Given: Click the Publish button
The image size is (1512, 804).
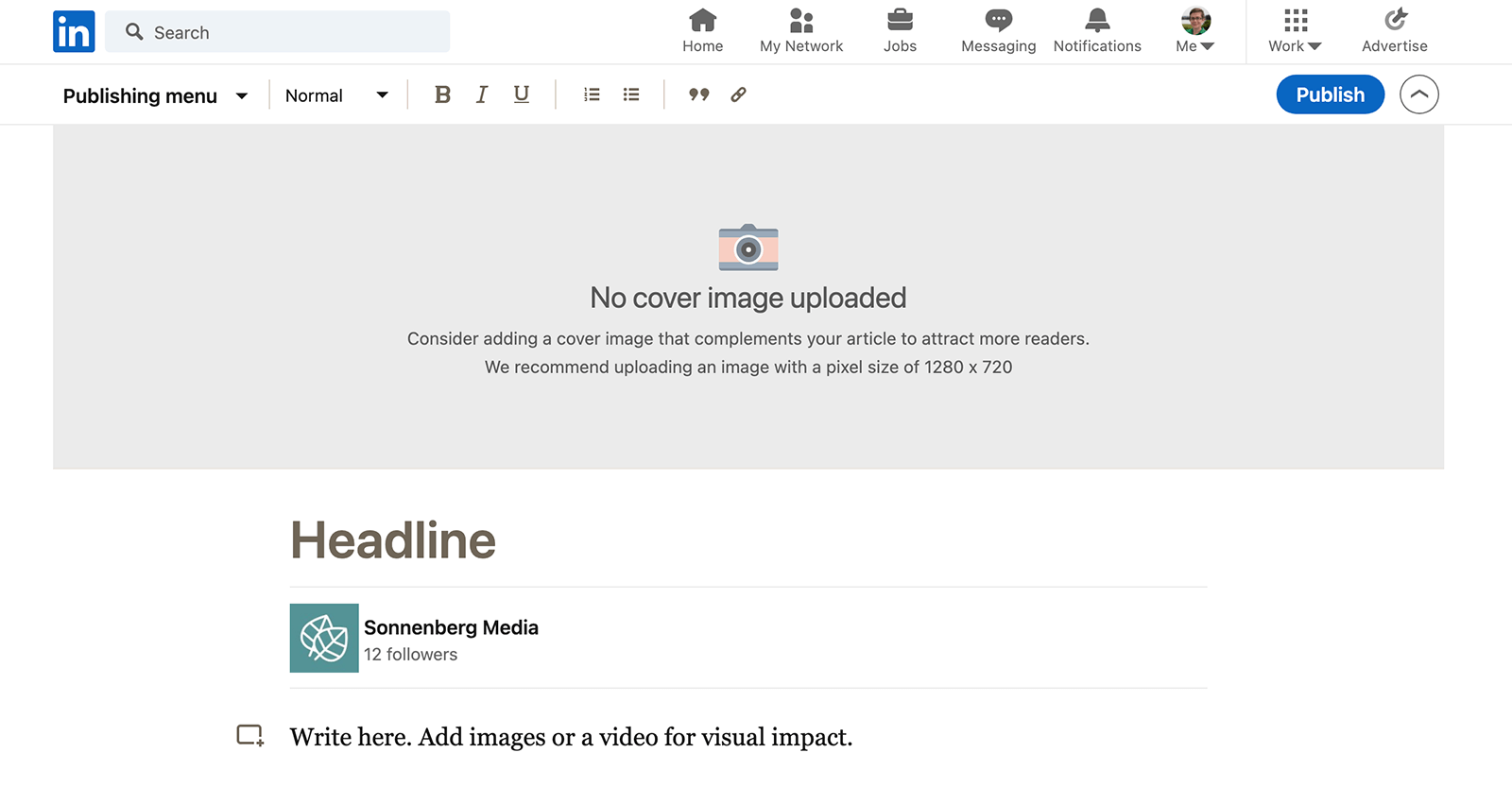Looking at the screenshot, I should pos(1330,94).
